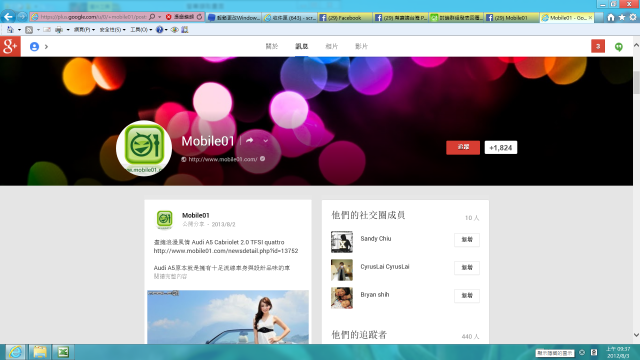Click the red security warning icon in address bar
The image size is (640, 360).
pyautogui.click(x=168, y=17)
